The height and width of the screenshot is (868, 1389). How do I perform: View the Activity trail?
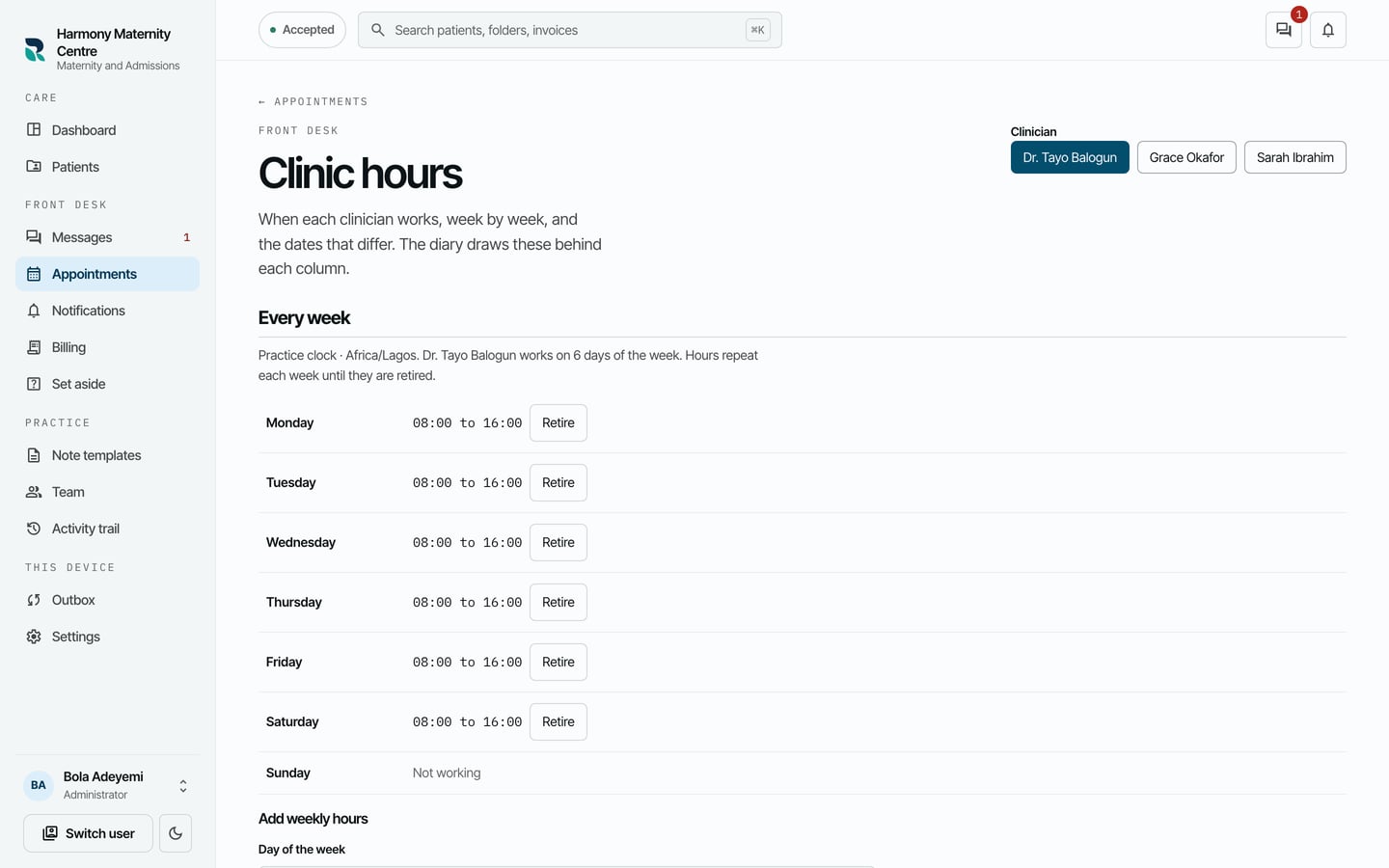pos(107,529)
